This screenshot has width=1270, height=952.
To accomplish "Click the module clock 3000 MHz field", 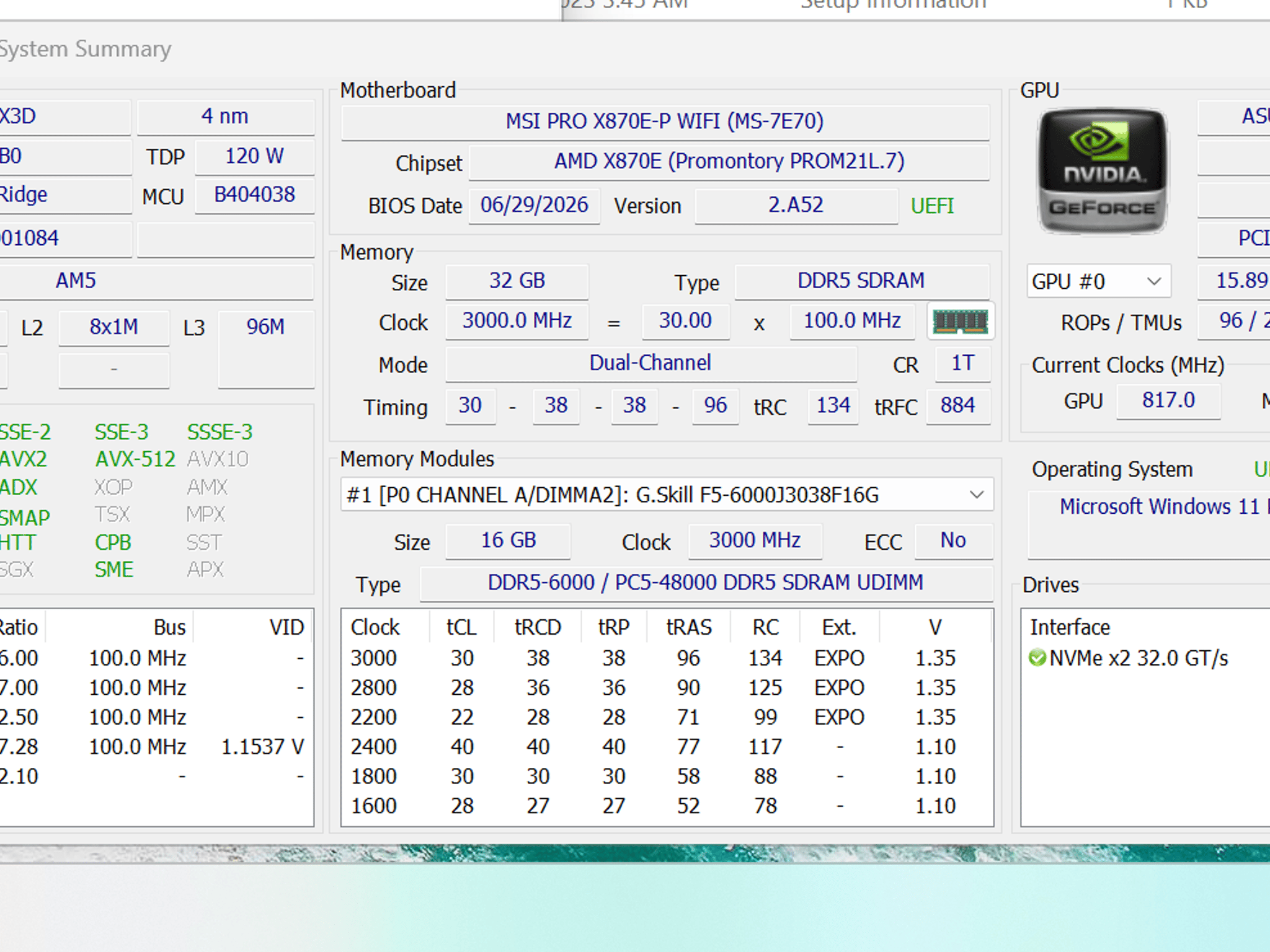I will (755, 540).
